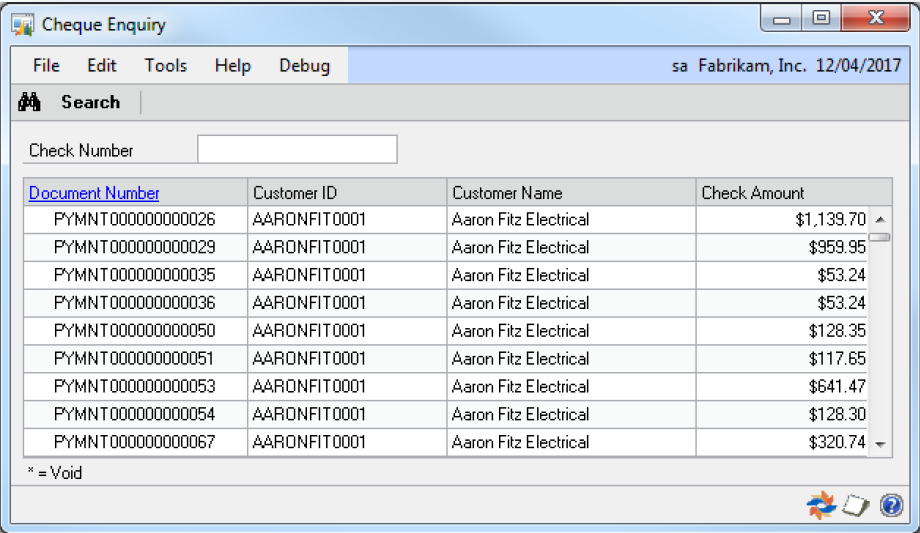This screenshot has width=920, height=533.
Task: Open the Help menu
Action: point(232,66)
